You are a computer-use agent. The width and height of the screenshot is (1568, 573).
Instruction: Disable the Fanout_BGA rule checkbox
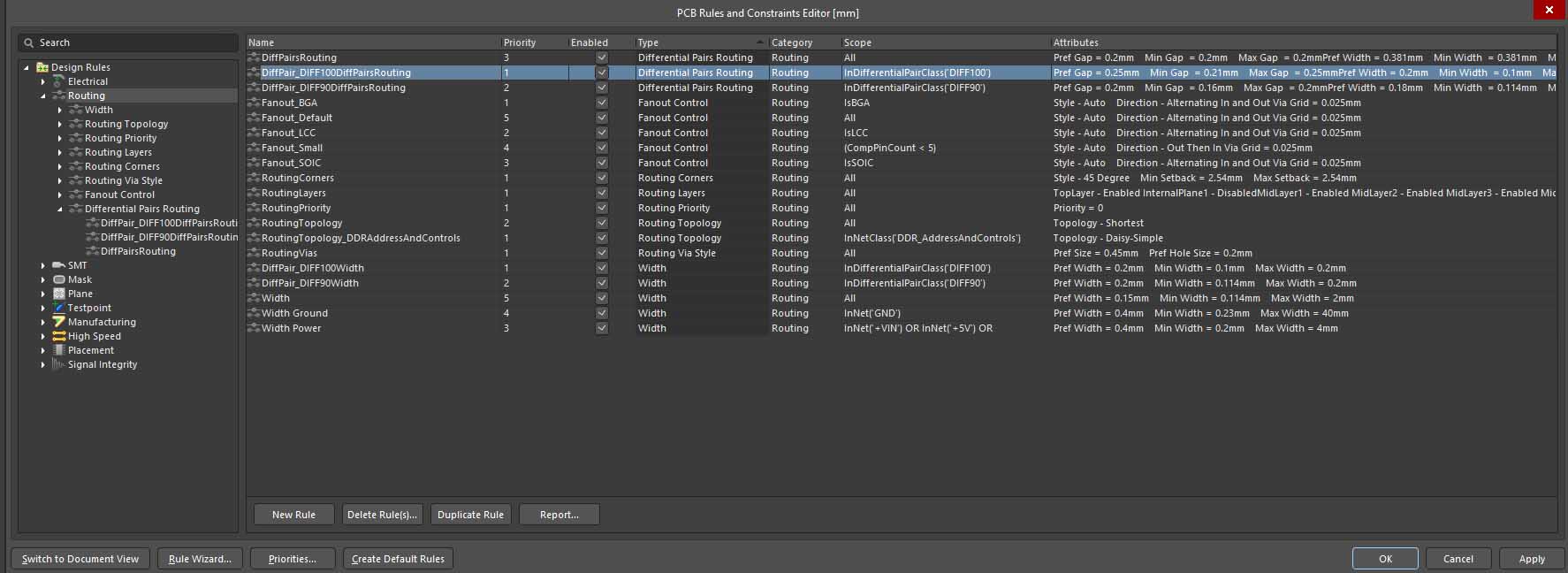click(x=602, y=103)
